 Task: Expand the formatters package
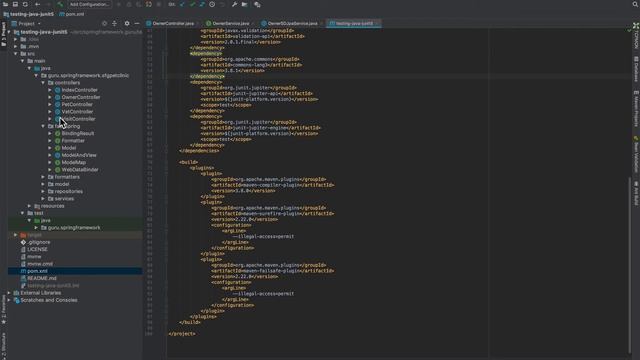43,177
